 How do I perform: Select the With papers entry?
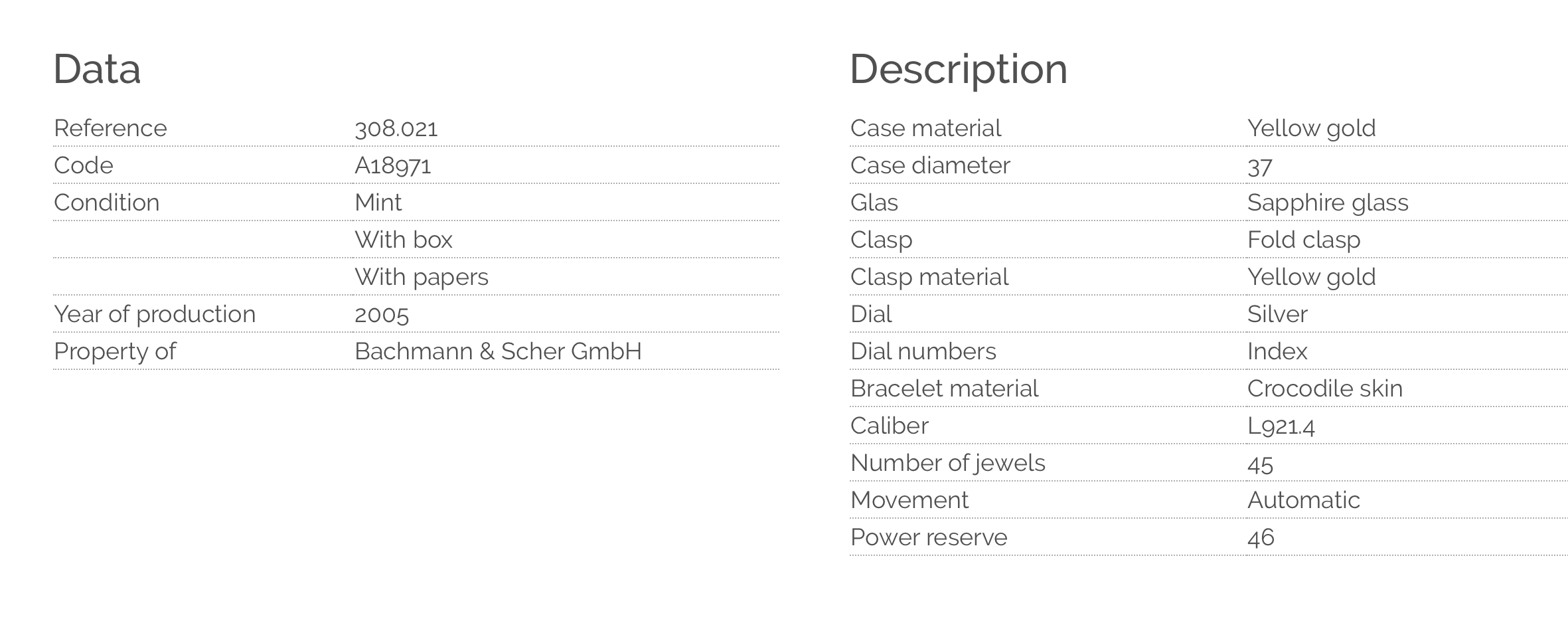pyautogui.click(x=422, y=277)
